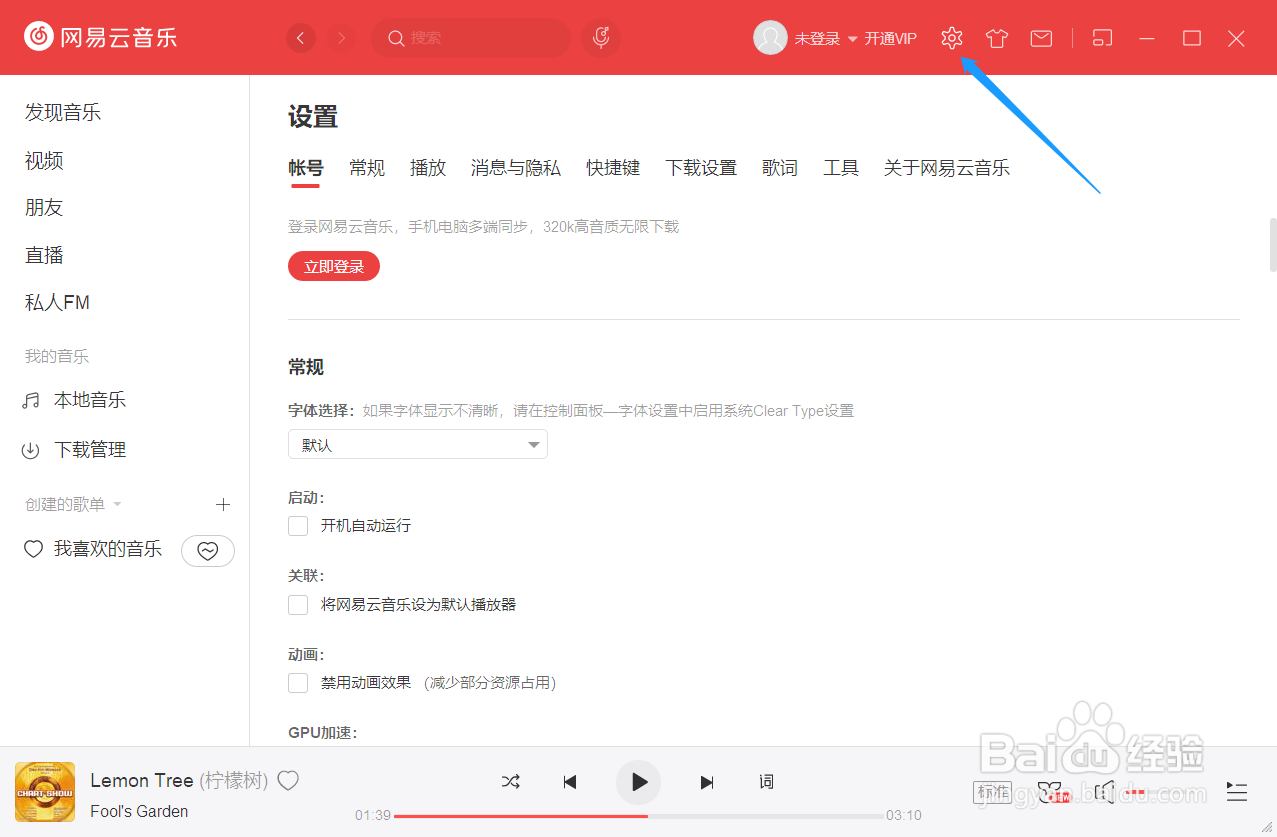The height and width of the screenshot is (837, 1277).
Task: Switch to mini mode via top-right icon
Action: tap(1101, 37)
